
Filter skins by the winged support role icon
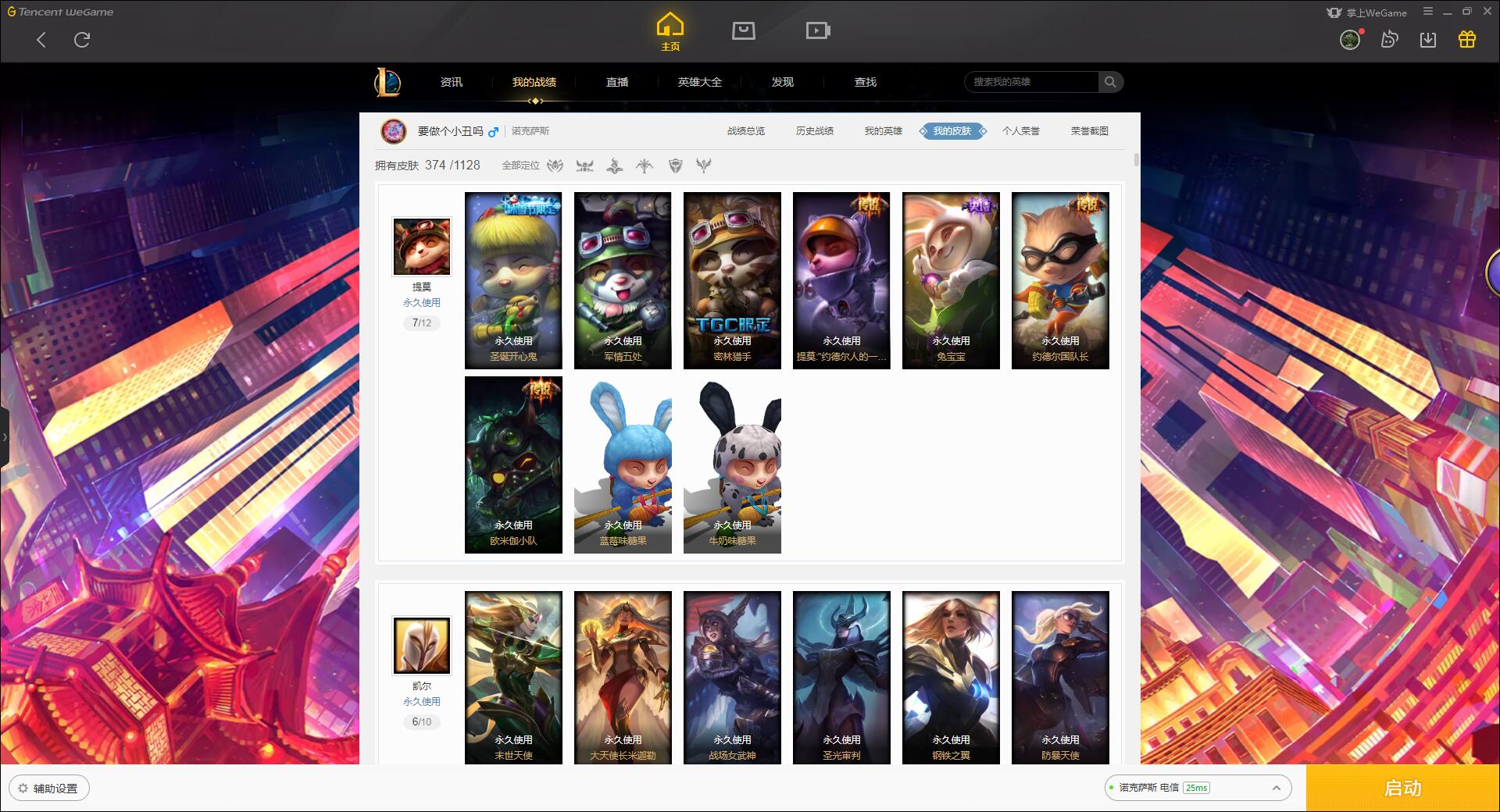[x=704, y=166]
